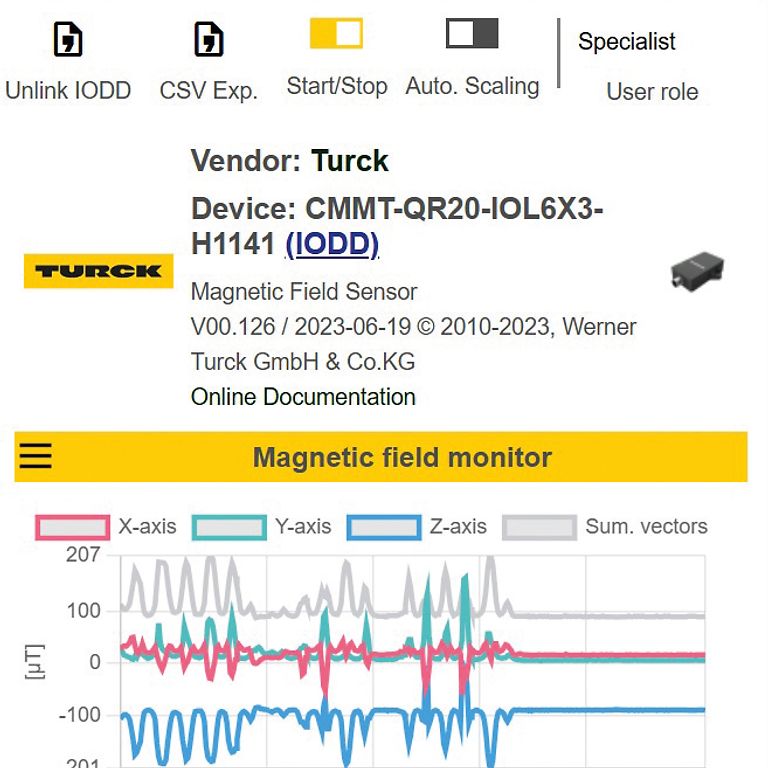Screen dimensions: 768x768
Task: Export data with the CSV Exp. icon
Action: (x=208, y=40)
